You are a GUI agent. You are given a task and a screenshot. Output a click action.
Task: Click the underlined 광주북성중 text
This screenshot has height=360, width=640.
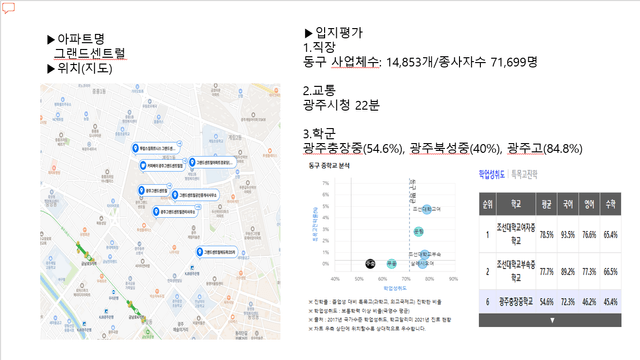tap(440, 148)
